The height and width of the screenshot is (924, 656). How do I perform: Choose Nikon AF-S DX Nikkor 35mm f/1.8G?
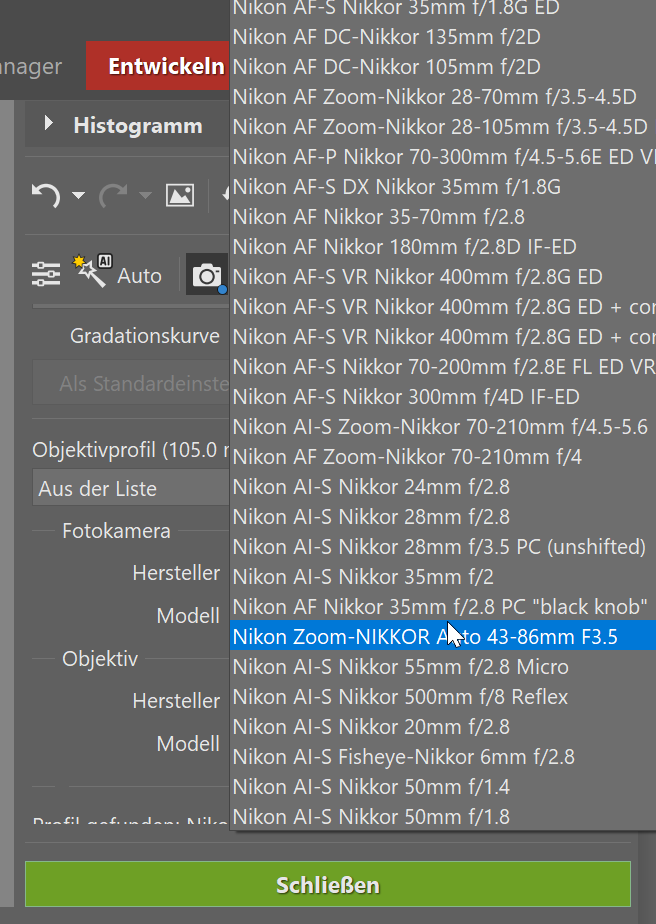tap(396, 186)
